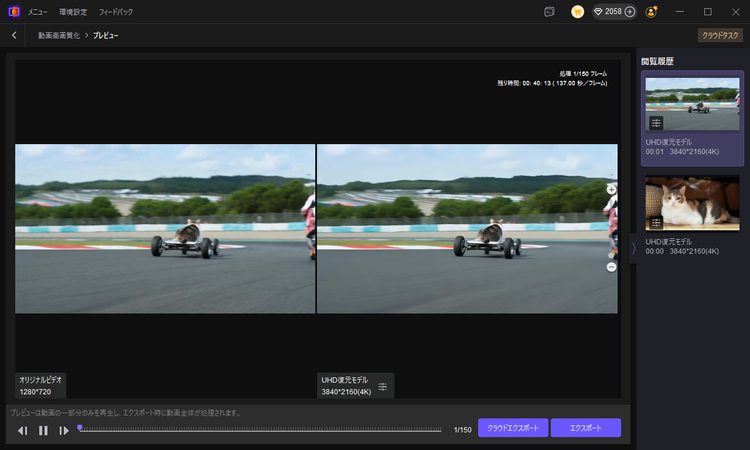Screen dimensions: 750x450
Task: Open settings icon on cat thumbnail
Action: (x=656, y=223)
